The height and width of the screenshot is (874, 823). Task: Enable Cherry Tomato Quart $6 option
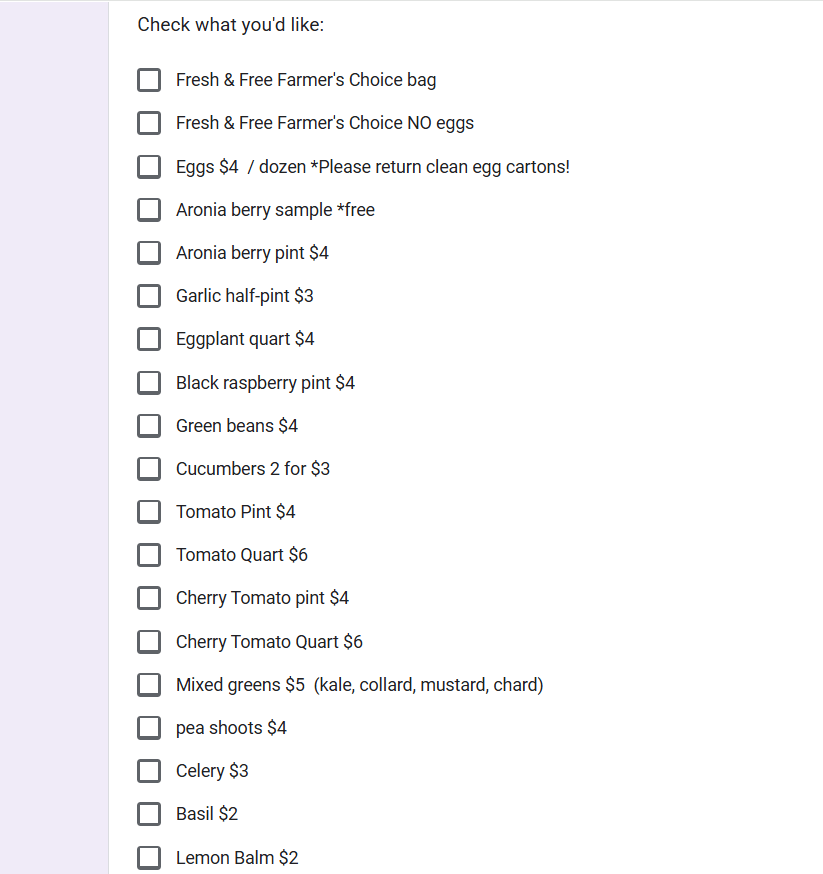pyautogui.click(x=149, y=641)
